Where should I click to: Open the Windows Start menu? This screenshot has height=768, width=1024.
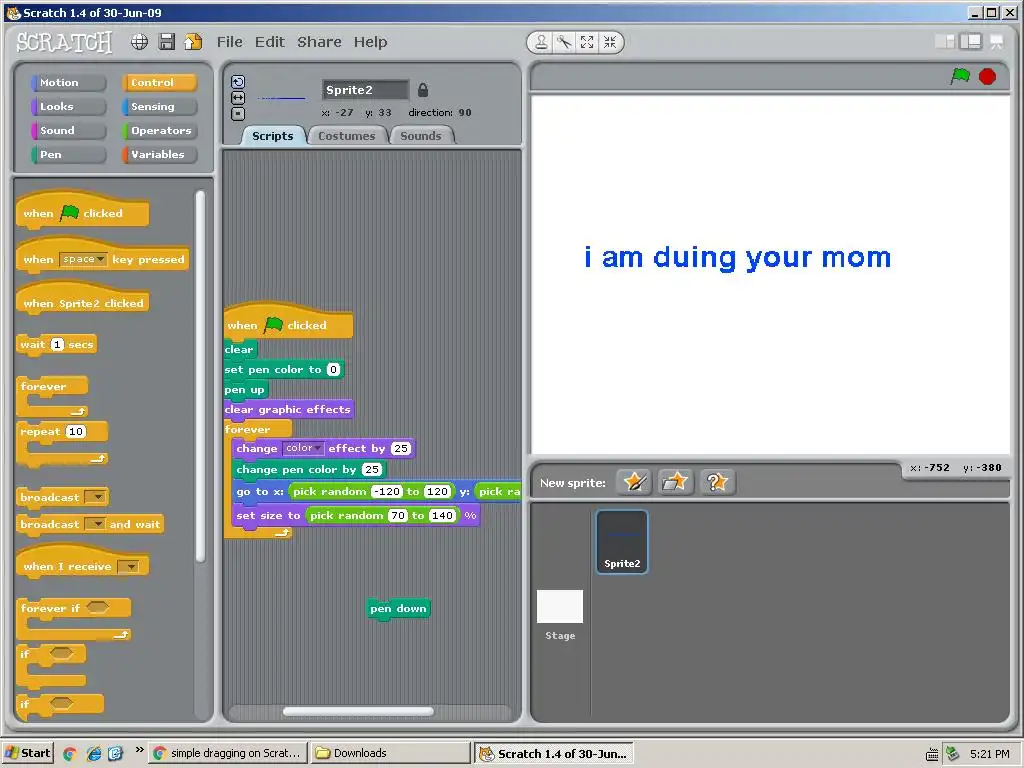tap(27, 753)
